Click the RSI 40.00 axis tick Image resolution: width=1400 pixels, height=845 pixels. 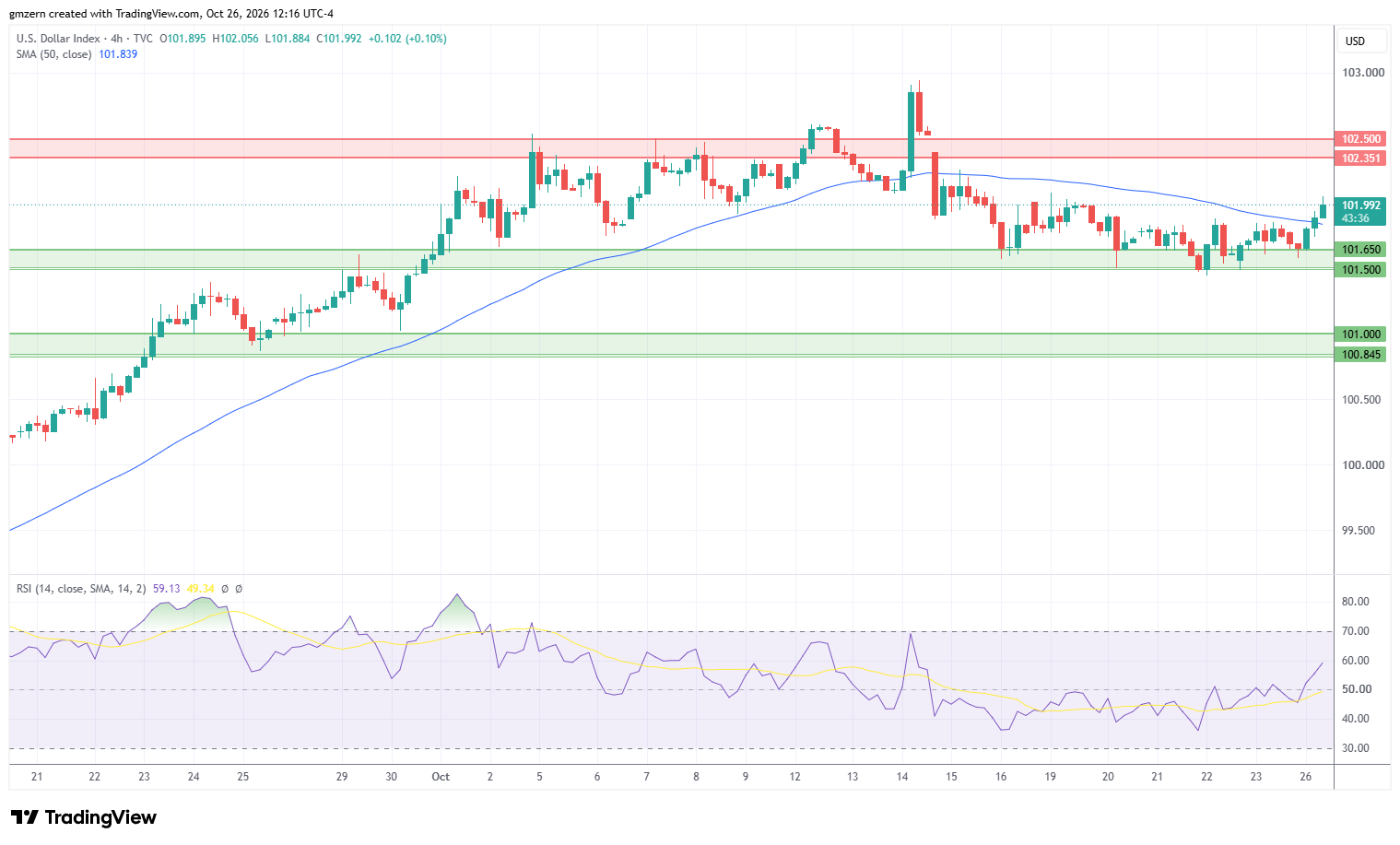[1356, 719]
